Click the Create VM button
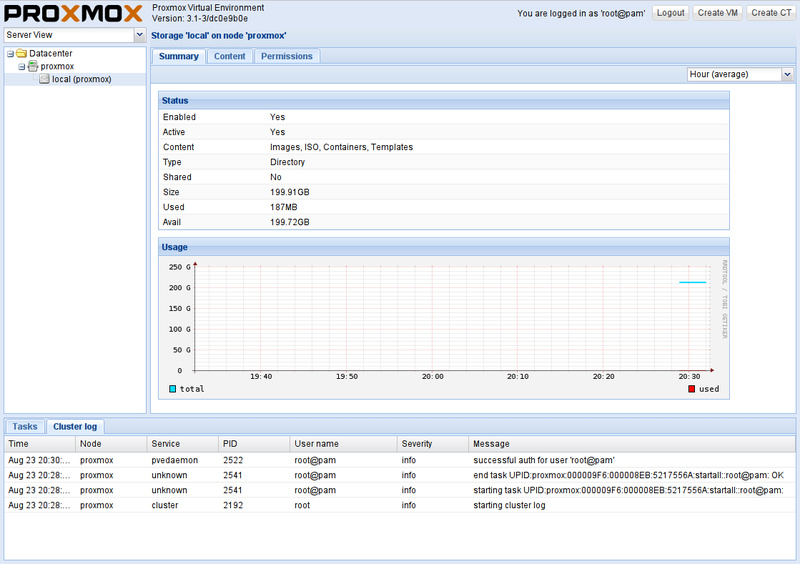This screenshot has width=800, height=564. [x=717, y=13]
